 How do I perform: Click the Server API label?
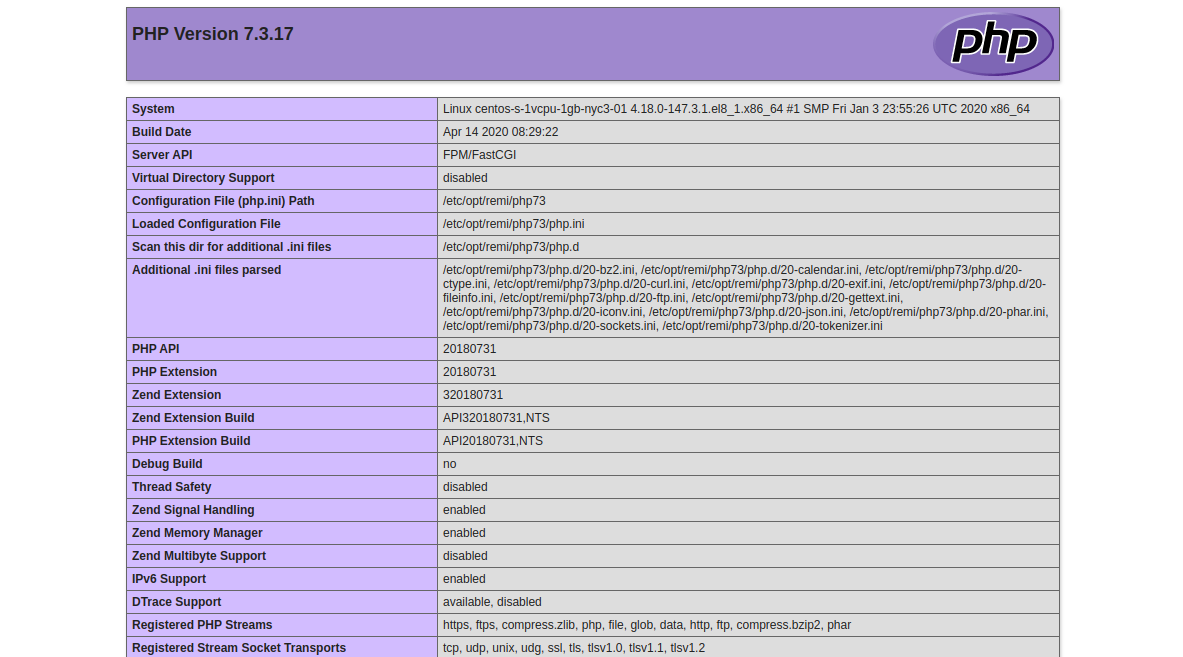coord(162,155)
